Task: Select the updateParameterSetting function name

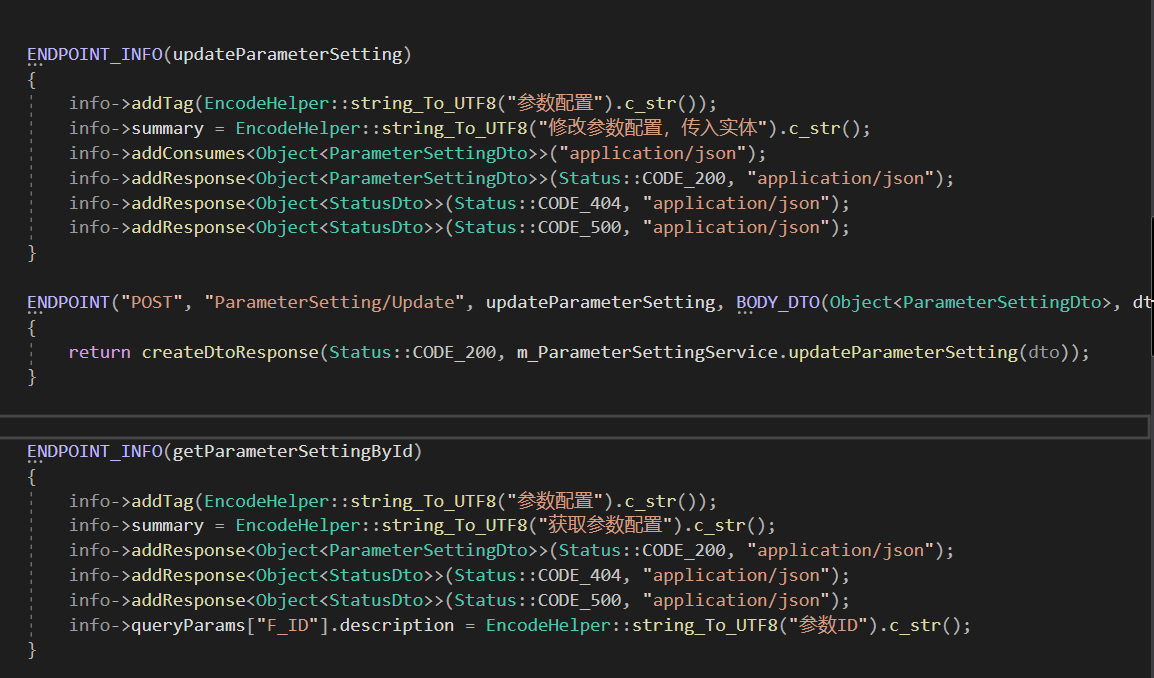Action: pos(290,54)
